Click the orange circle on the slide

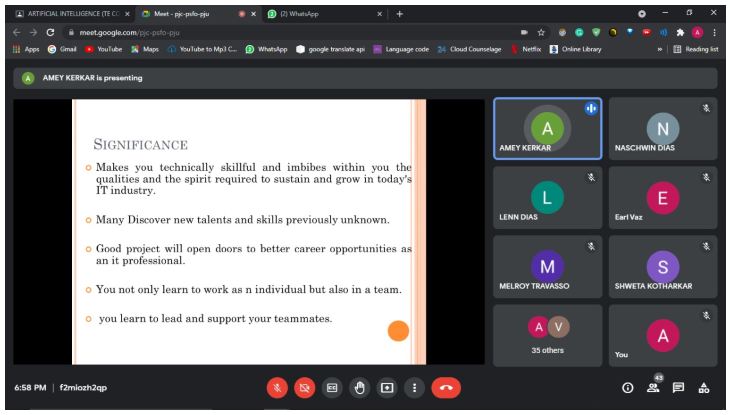click(x=398, y=330)
